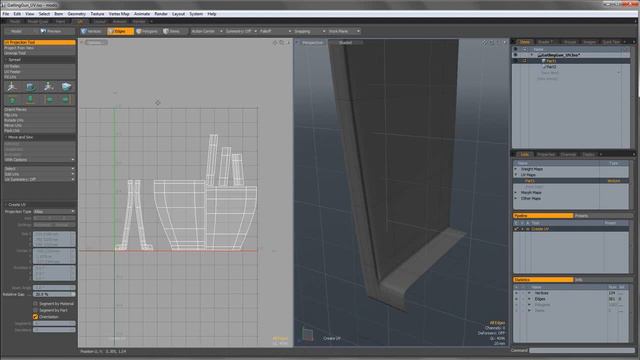The image size is (640, 360).
Task: Click third green icon above Orient Pieces
Action: pos(49,100)
